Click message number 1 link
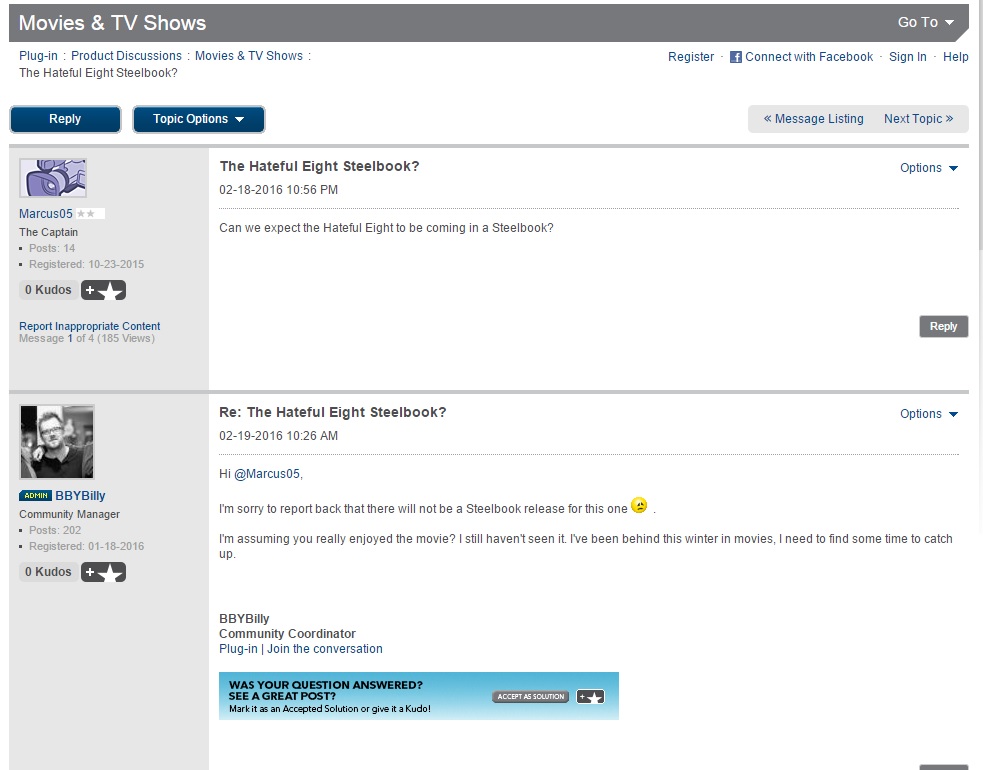This screenshot has width=983, height=770. click(70, 339)
